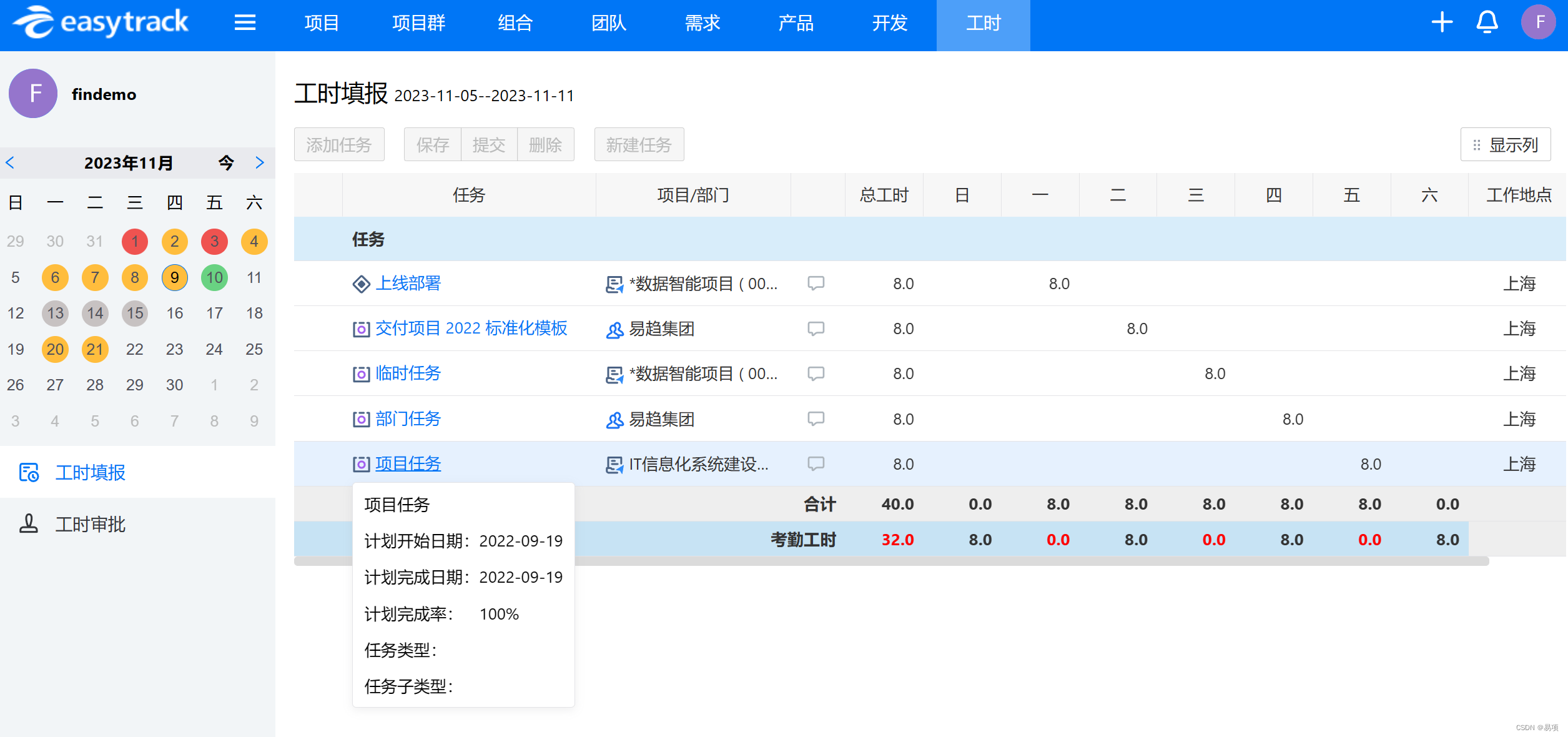Click the project icon in the 临时任务 row
Screen dimensions: 1568x737
tap(614, 374)
